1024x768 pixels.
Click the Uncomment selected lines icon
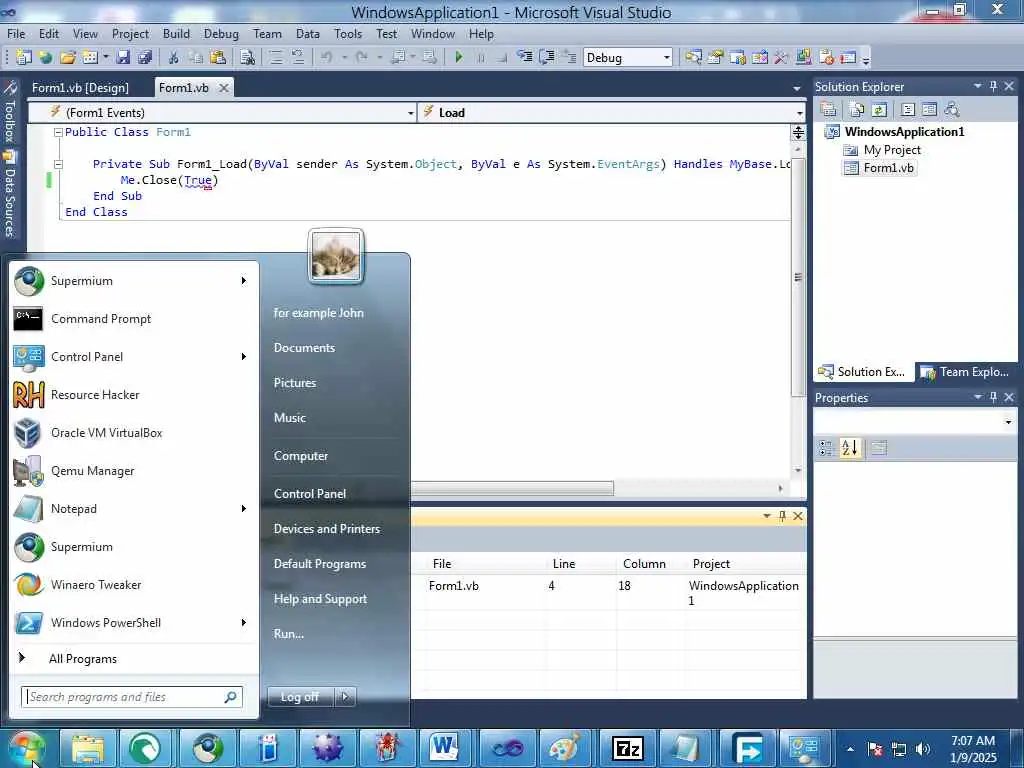click(x=298, y=57)
